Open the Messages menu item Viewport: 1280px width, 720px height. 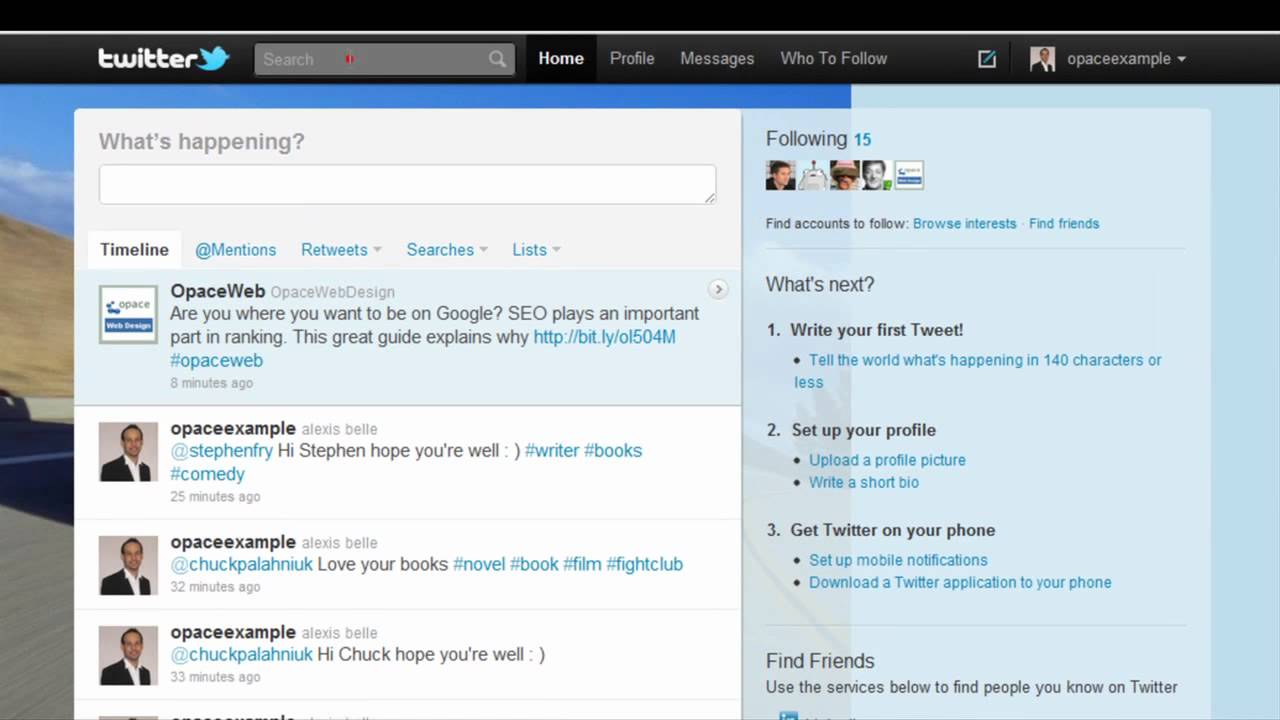point(717,59)
